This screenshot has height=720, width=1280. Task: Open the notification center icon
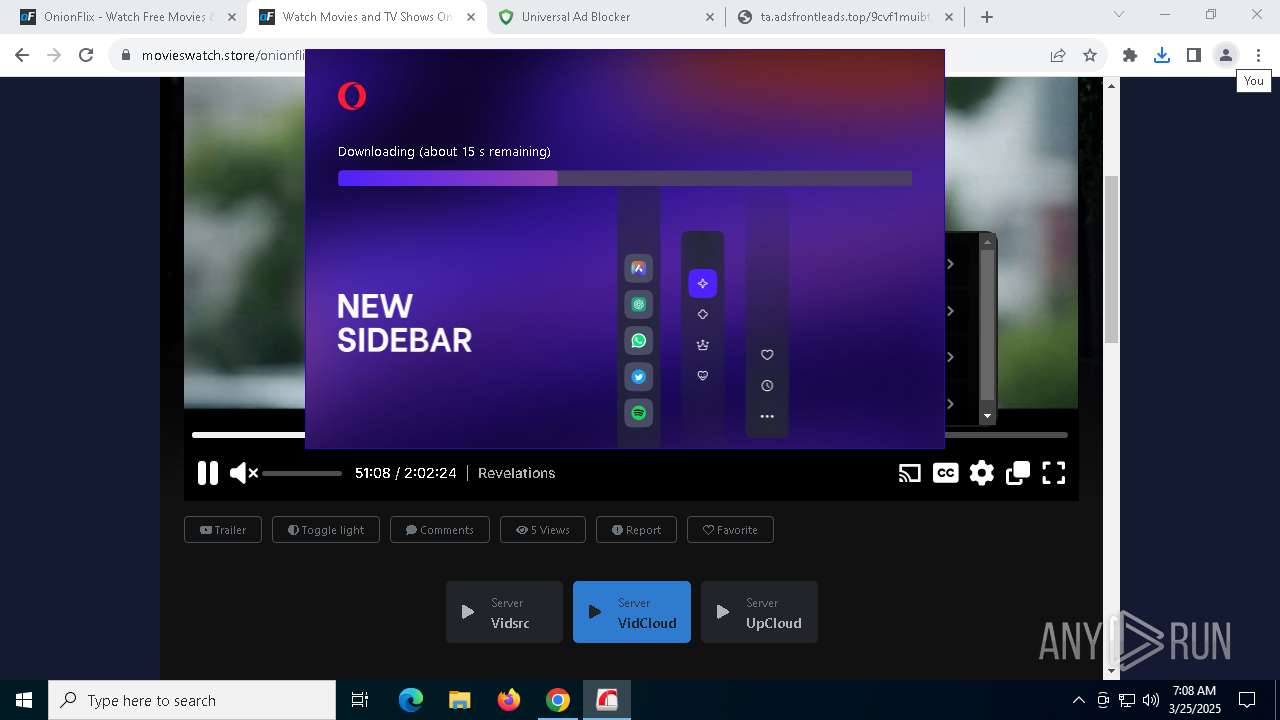pyautogui.click(x=1247, y=700)
